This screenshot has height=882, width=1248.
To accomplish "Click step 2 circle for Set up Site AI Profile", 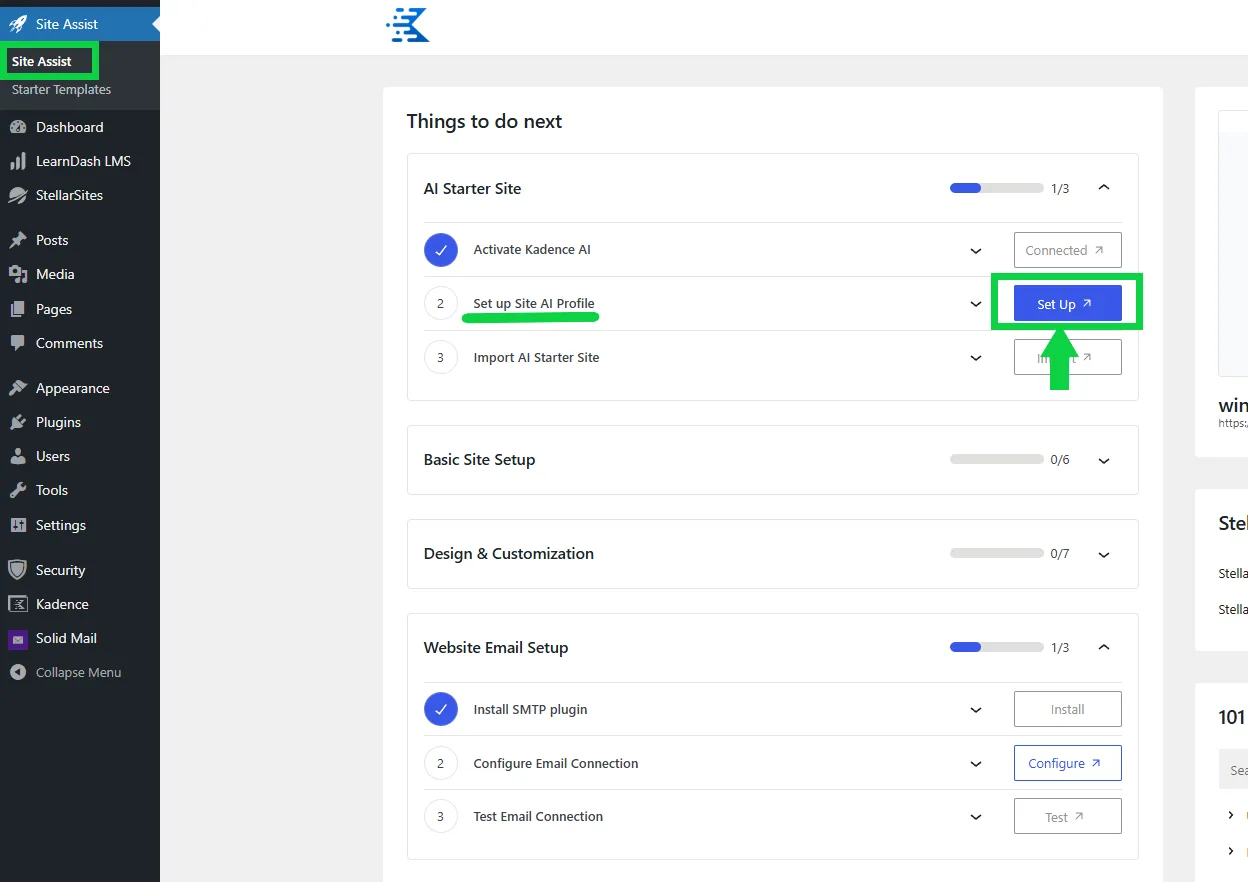I will 441,303.
